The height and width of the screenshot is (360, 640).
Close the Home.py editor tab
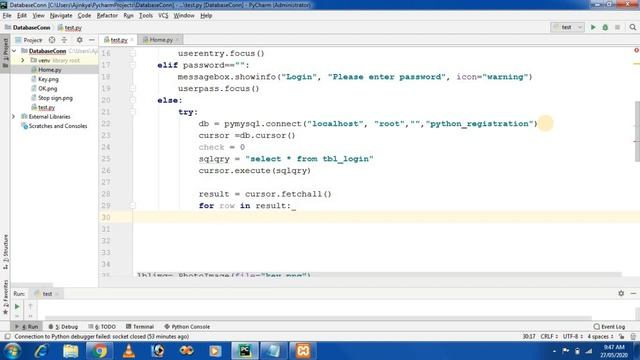177,40
